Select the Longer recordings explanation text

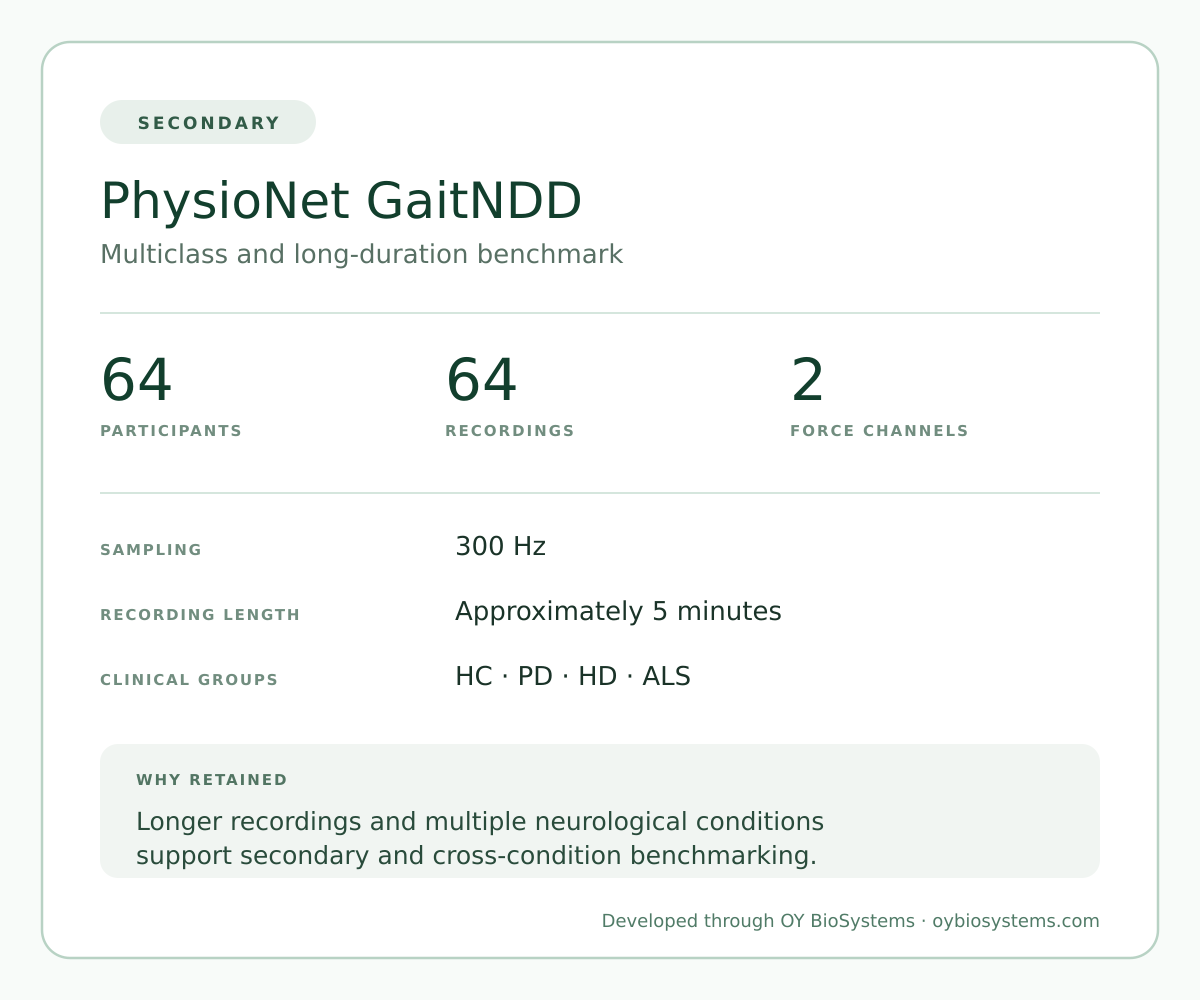tap(480, 839)
